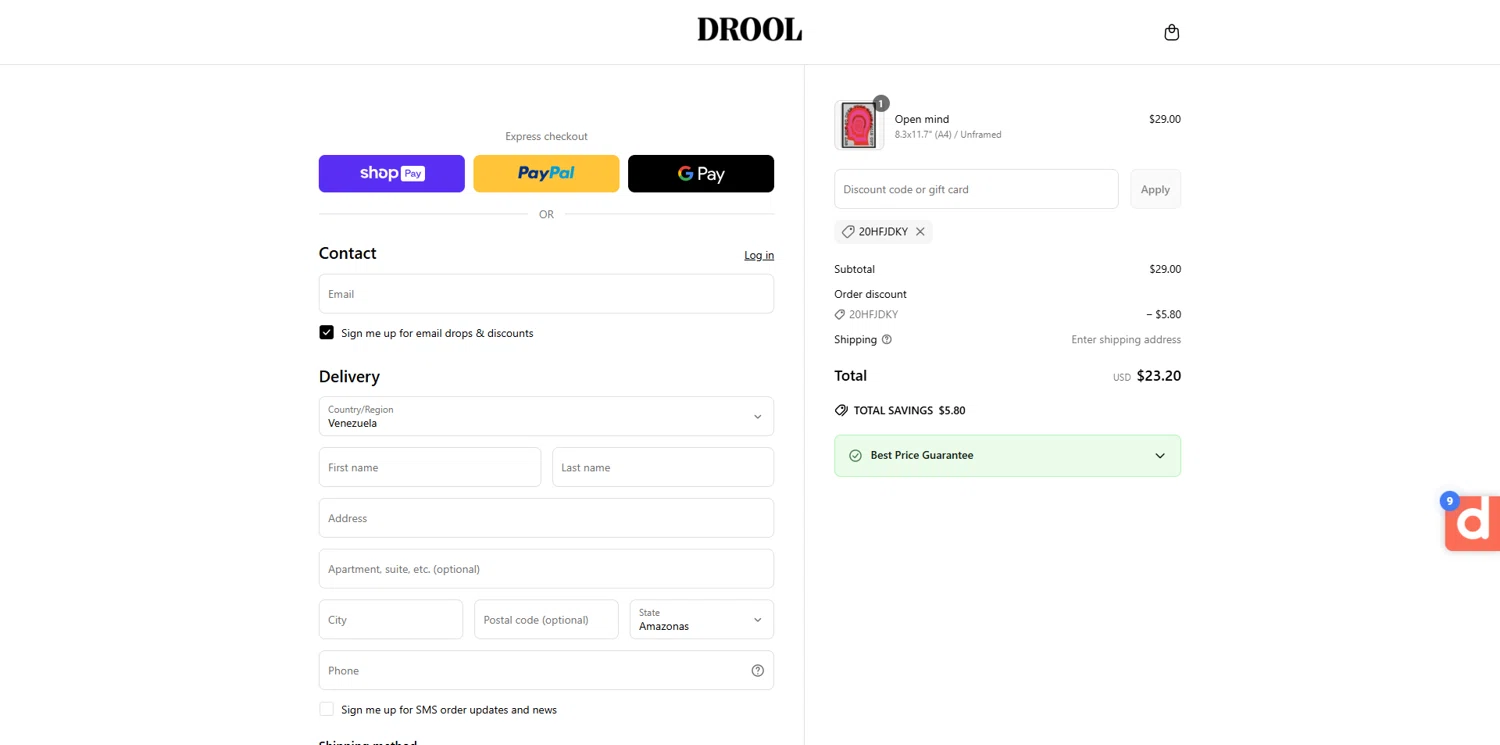1500x745 pixels.
Task: Open the orange floating widget with badge 9
Action: click(1472, 522)
